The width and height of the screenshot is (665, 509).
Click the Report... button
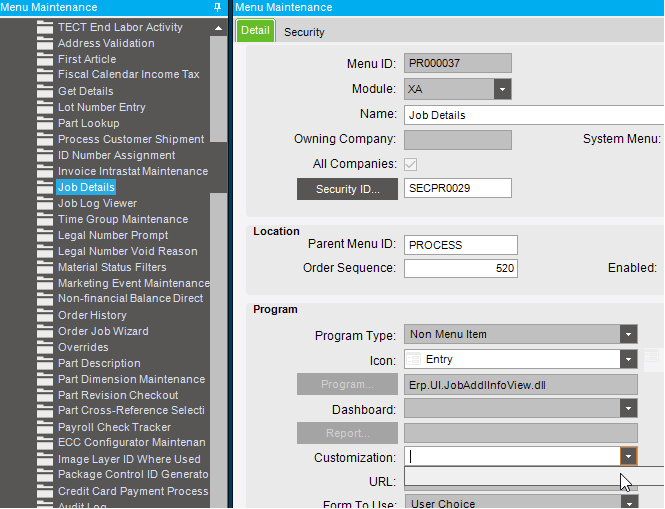coord(347,433)
